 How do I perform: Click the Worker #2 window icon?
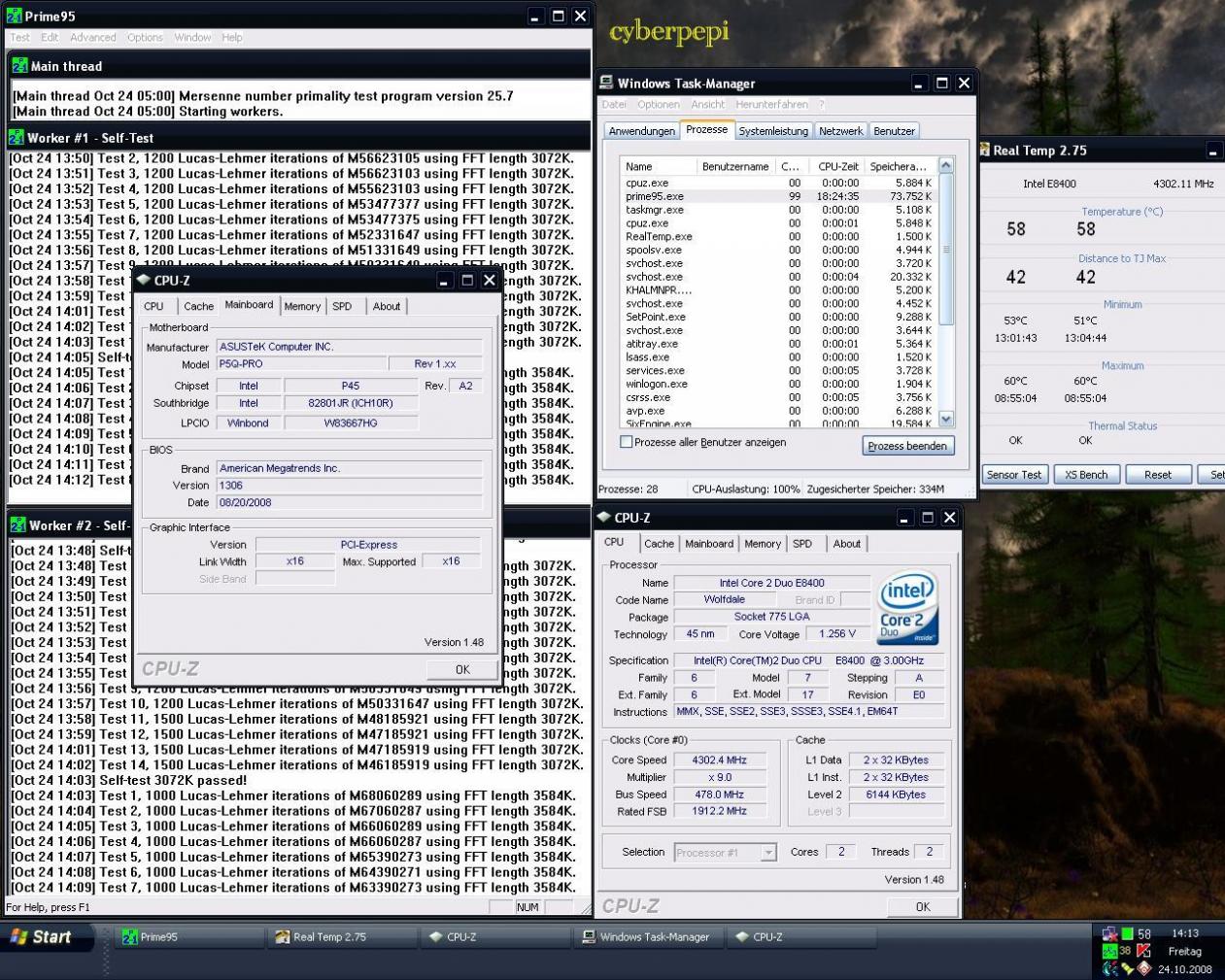pyautogui.click(x=17, y=525)
